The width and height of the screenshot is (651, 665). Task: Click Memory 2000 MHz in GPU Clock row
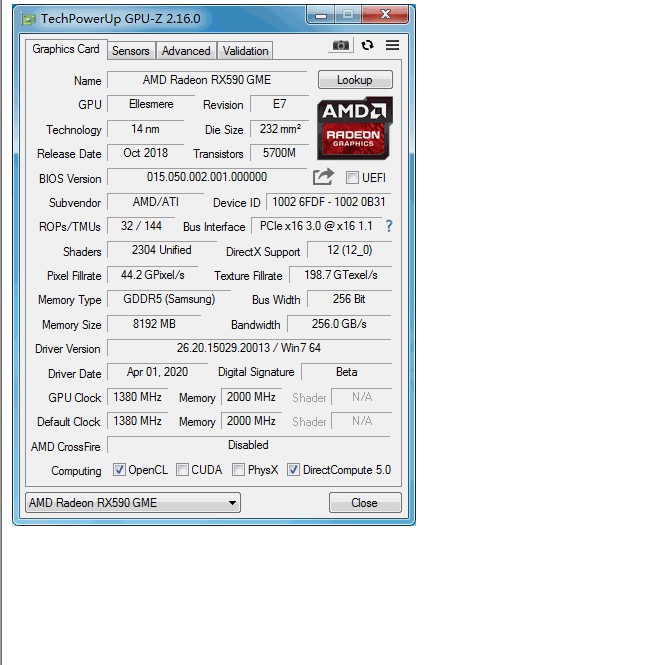pyautogui.click(x=251, y=397)
